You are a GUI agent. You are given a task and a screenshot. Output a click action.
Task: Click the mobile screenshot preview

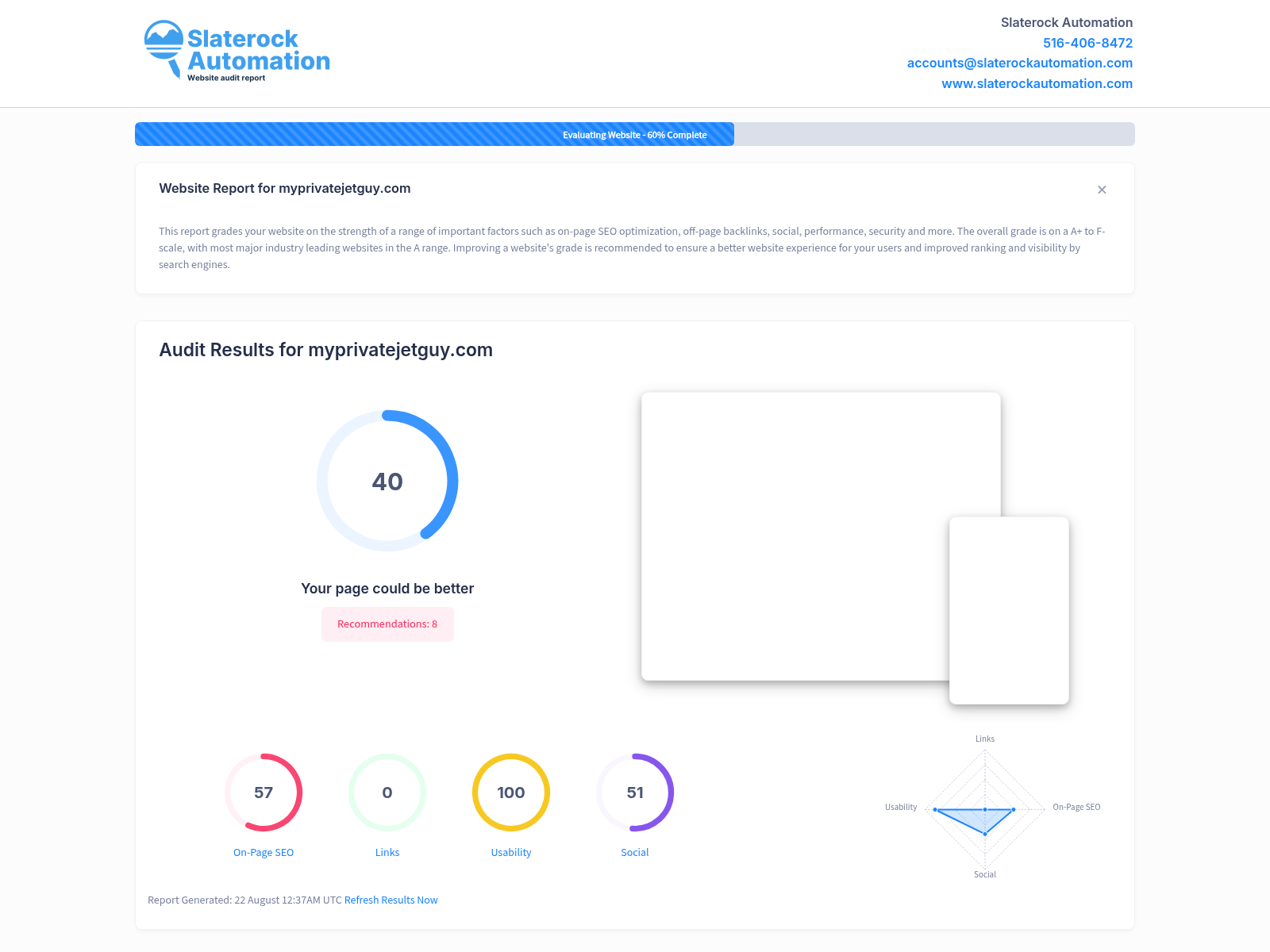pyautogui.click(x=1009, y=610)
